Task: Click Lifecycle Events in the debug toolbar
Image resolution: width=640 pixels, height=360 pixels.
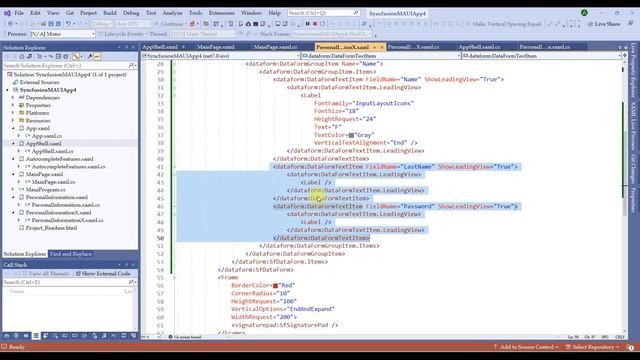Action: pos(120,34)
